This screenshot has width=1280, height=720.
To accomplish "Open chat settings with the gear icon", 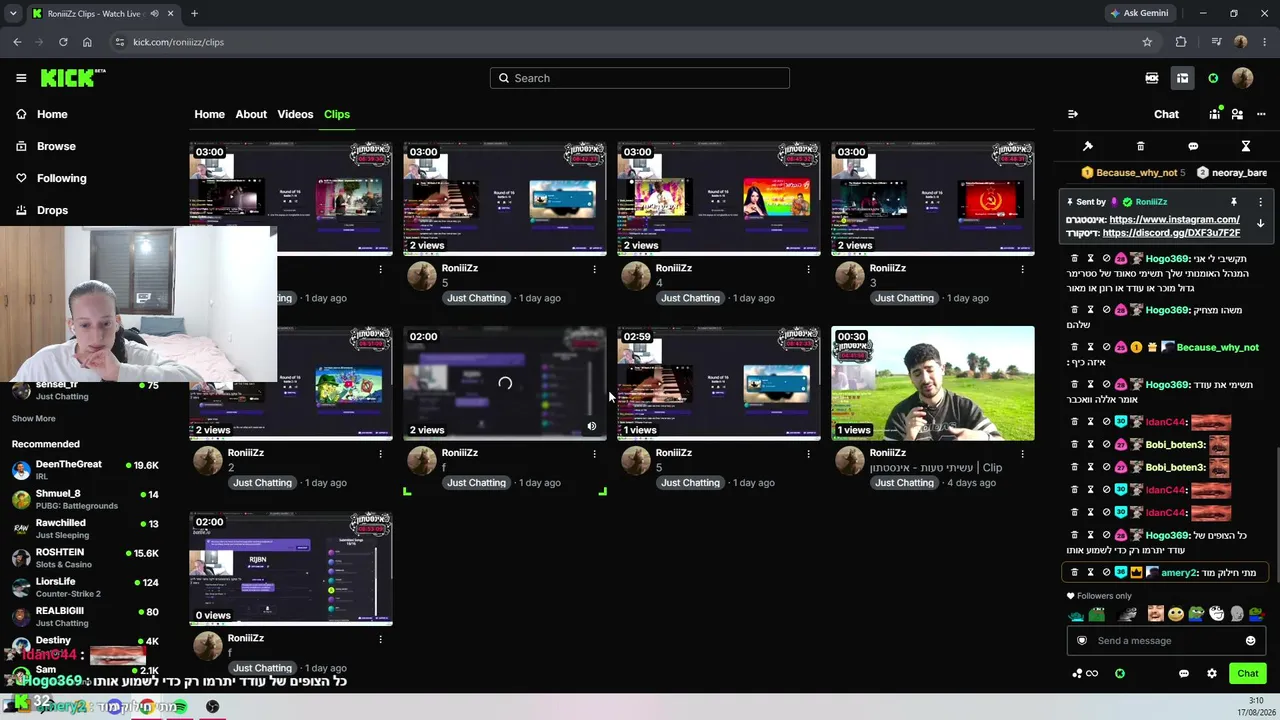I will click(1212, 674).
